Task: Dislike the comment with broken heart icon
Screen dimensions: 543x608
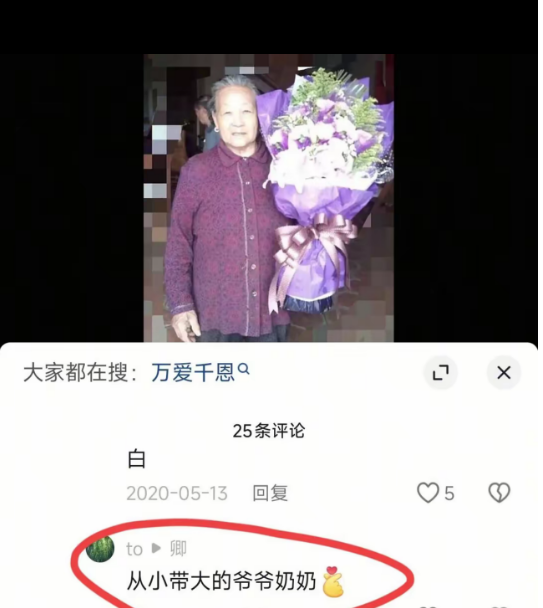Action: [x=499, y=493]
